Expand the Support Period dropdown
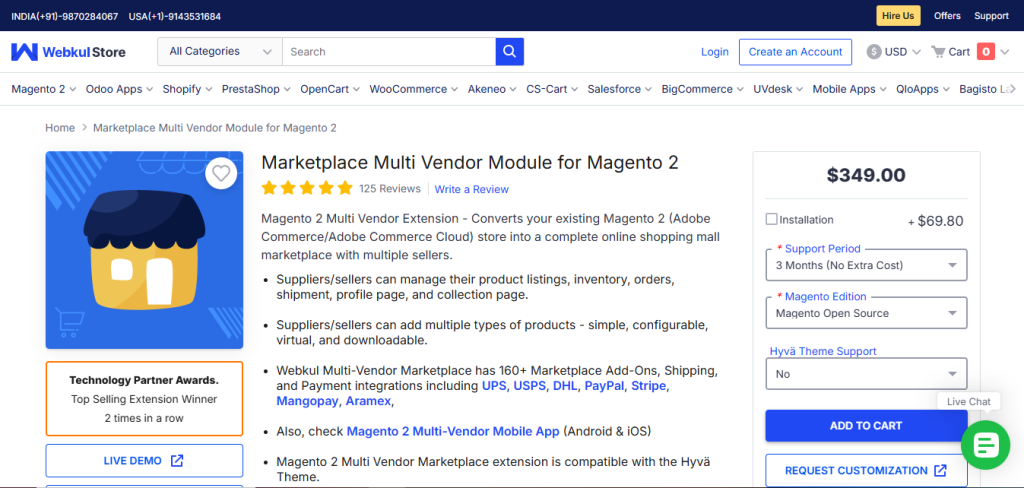Viewport: 1024px width, 488px height. [866, 265]
